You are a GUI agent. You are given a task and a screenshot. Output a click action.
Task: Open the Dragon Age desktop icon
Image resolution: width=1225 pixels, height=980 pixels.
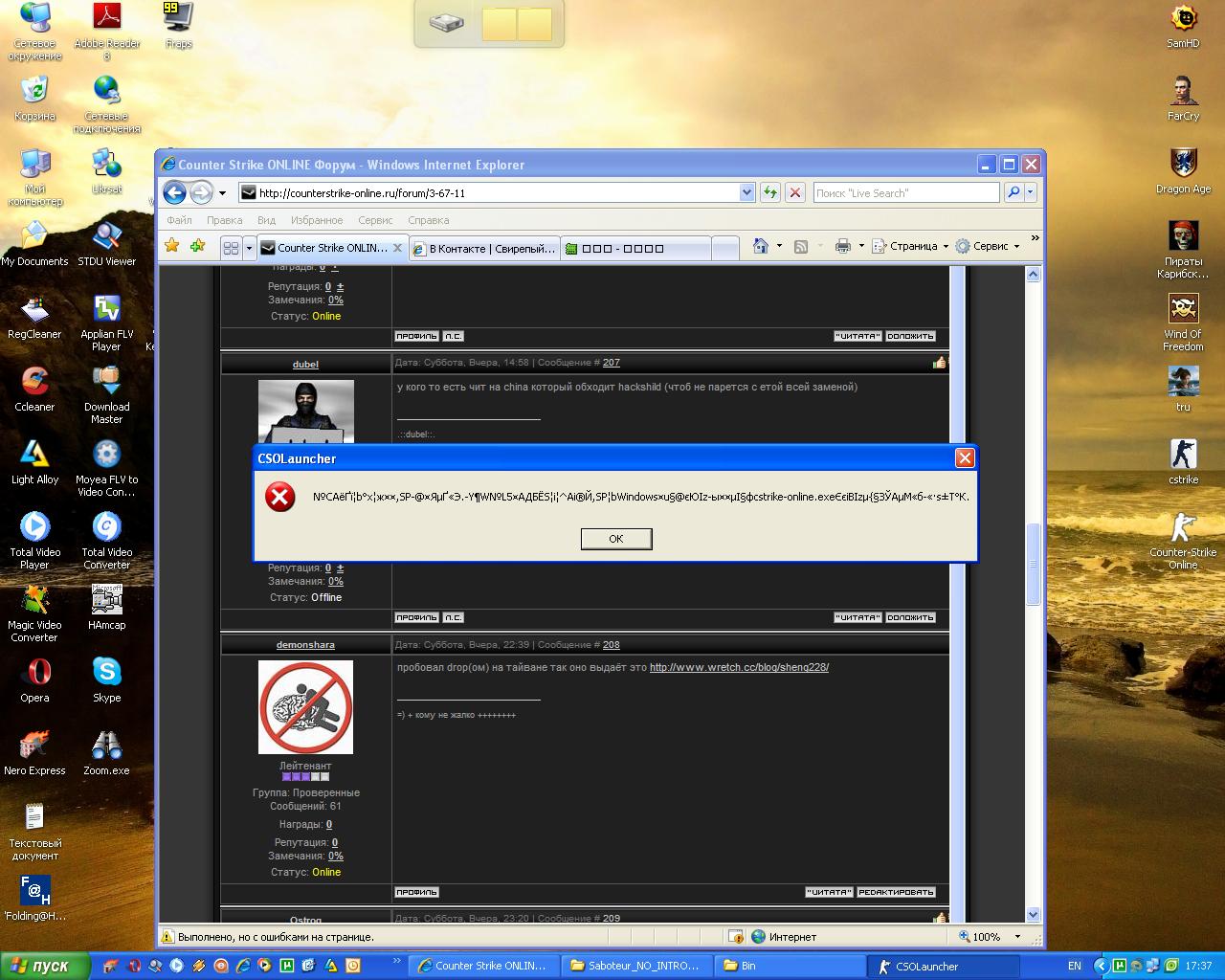[1183, 171]
